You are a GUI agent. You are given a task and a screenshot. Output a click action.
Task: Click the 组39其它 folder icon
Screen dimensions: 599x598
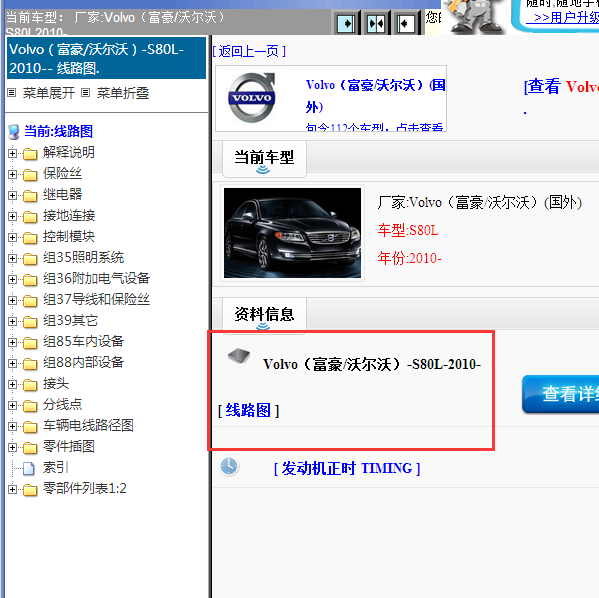(30, 322)
